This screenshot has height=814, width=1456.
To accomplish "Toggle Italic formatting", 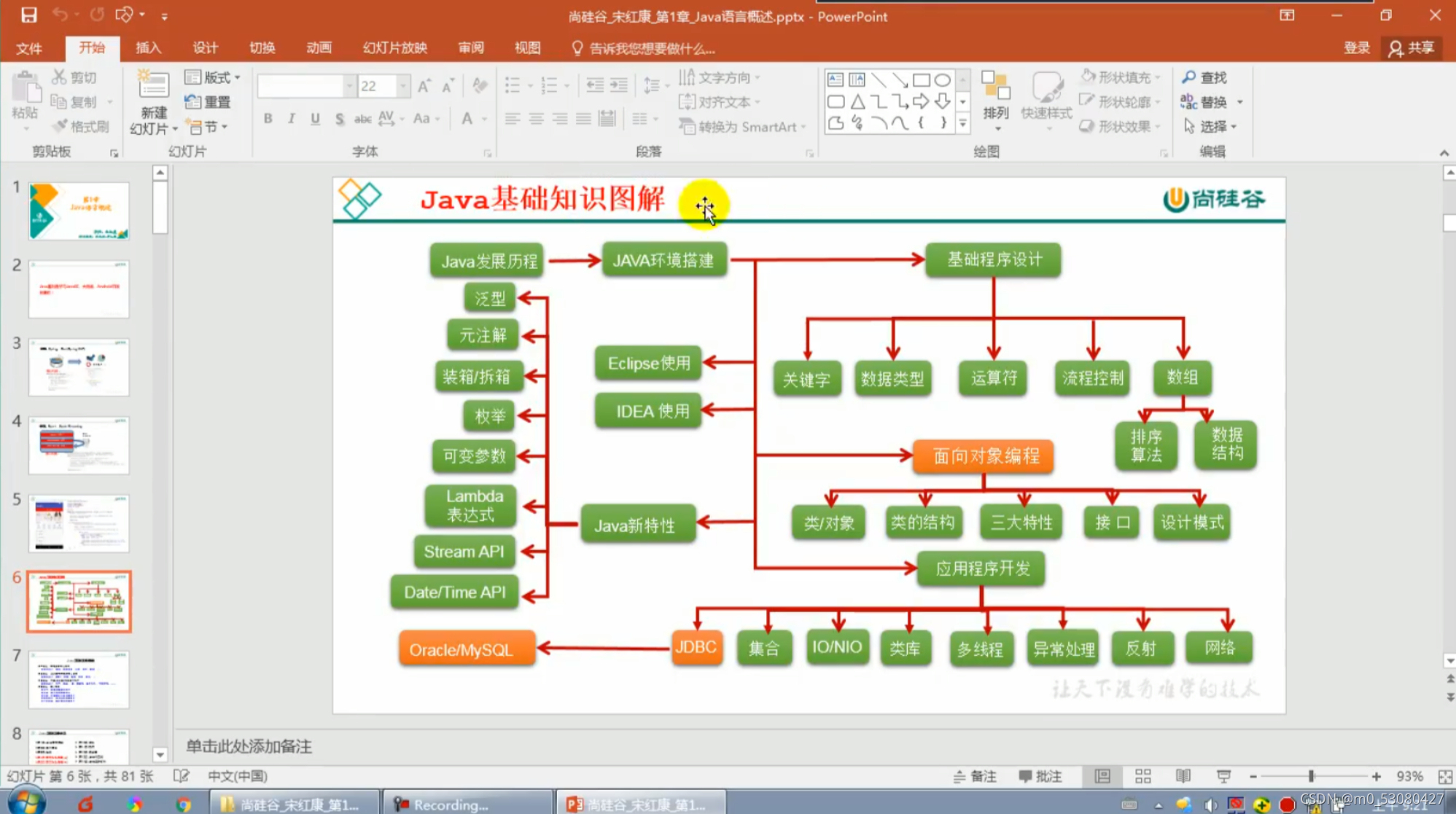I will tap(291, 118).
